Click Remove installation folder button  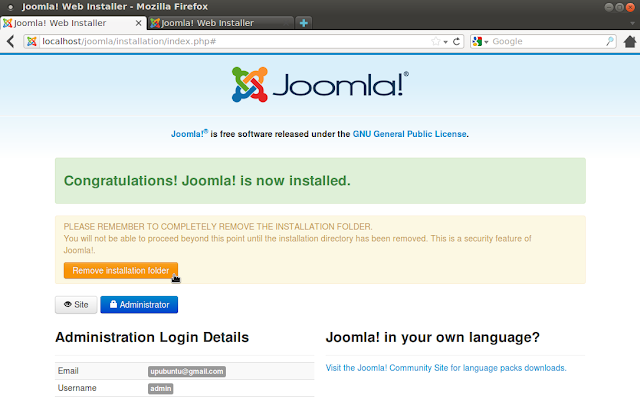[121, 271]
